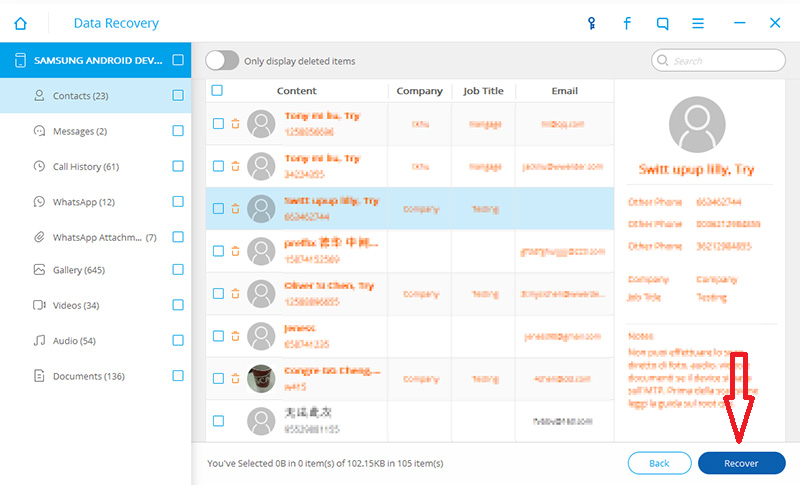The height and width of the screenshot is (485, 800).
Task: Sort by Email column header
Action: click(564, 91)
